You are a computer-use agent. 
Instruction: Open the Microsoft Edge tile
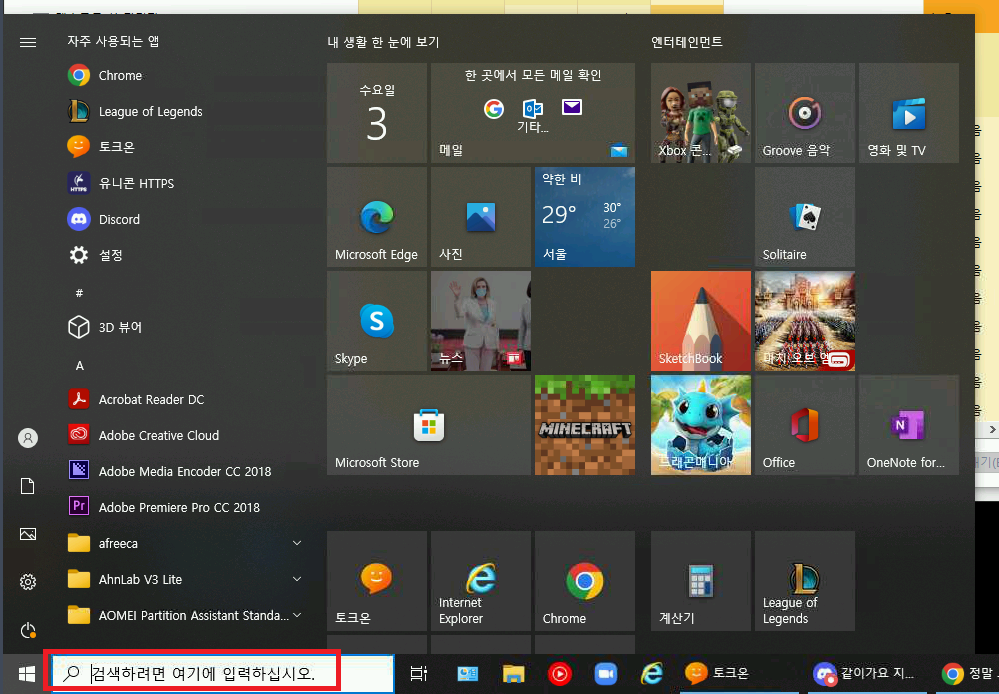click(x=377, y=217)
